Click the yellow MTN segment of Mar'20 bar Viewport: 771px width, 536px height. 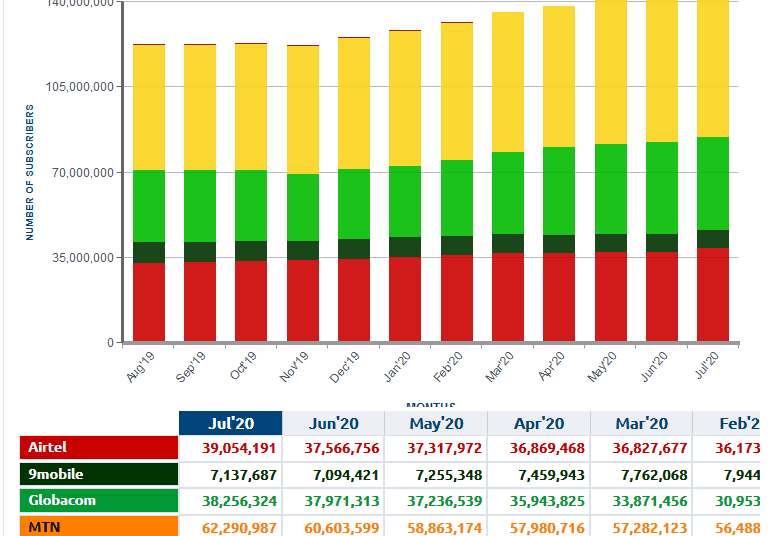point(508,82)
